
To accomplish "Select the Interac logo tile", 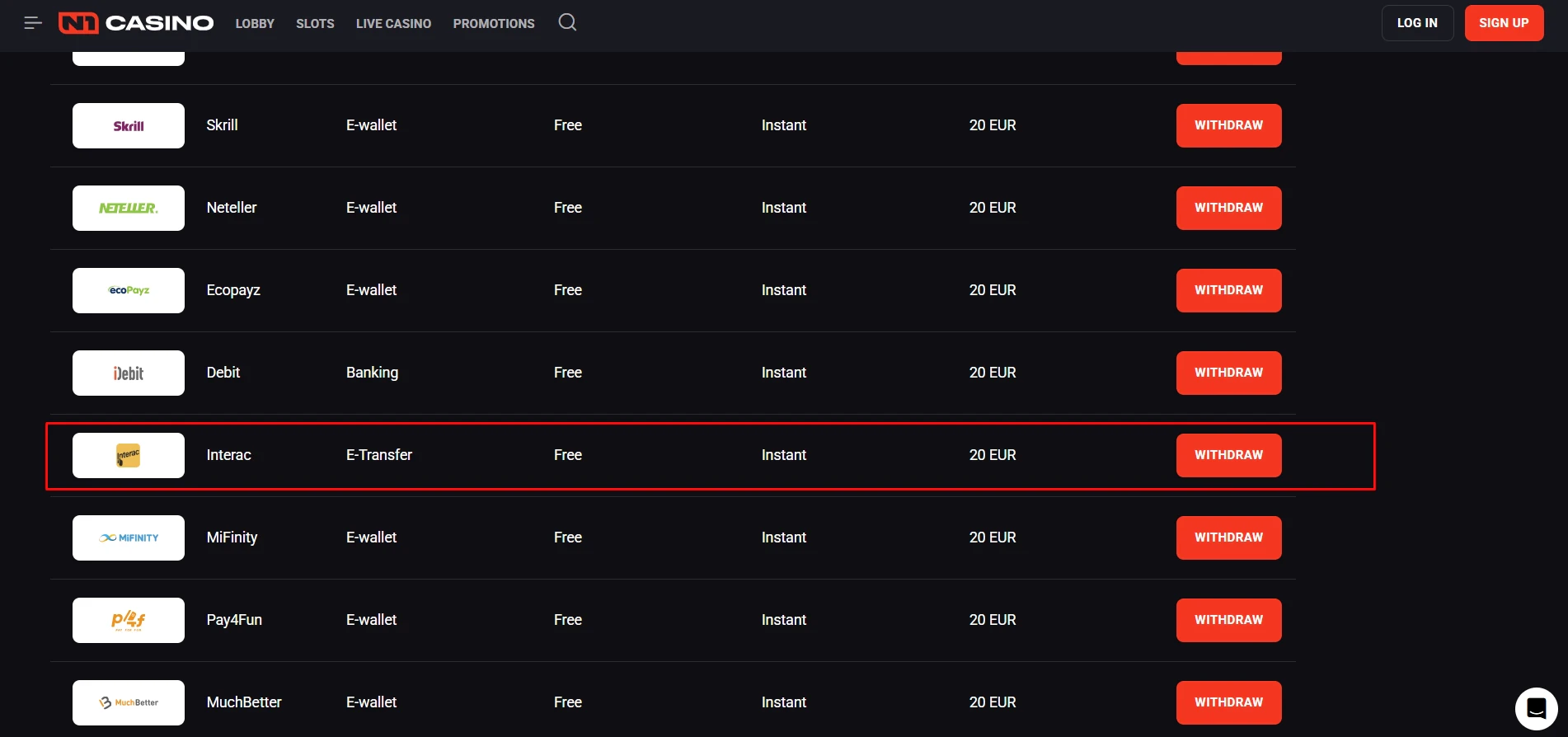I will point(129,455).
